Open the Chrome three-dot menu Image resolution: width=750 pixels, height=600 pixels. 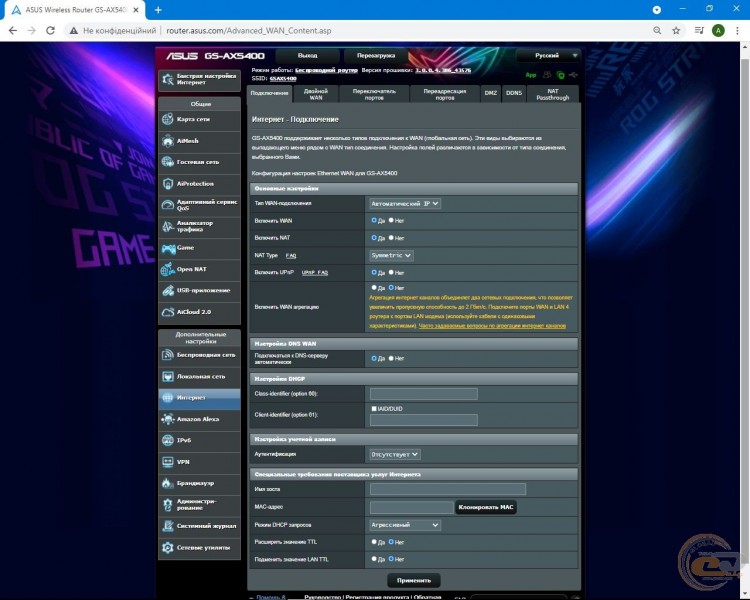pos(737,31)
